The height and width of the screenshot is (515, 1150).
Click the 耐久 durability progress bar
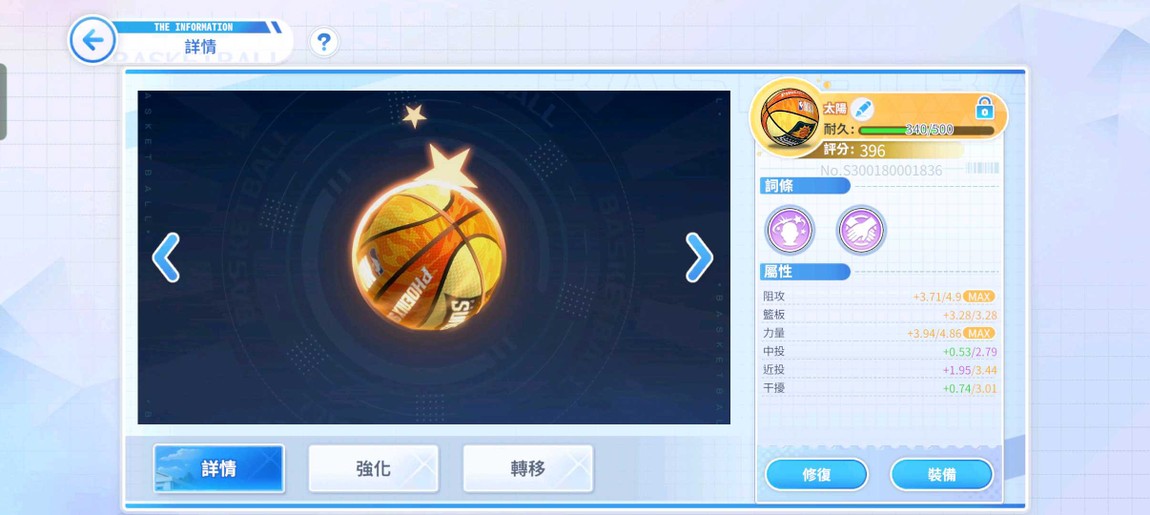point(926,130)
